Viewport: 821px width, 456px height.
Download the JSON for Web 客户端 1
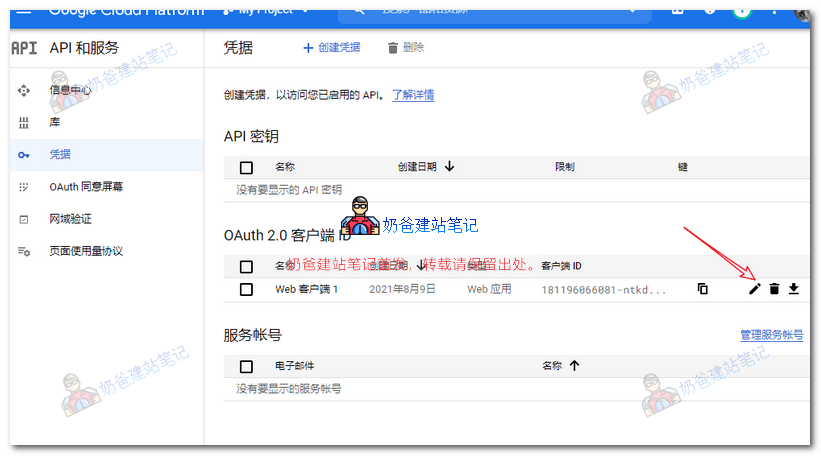pyautogui.click(x=794, y=289)
